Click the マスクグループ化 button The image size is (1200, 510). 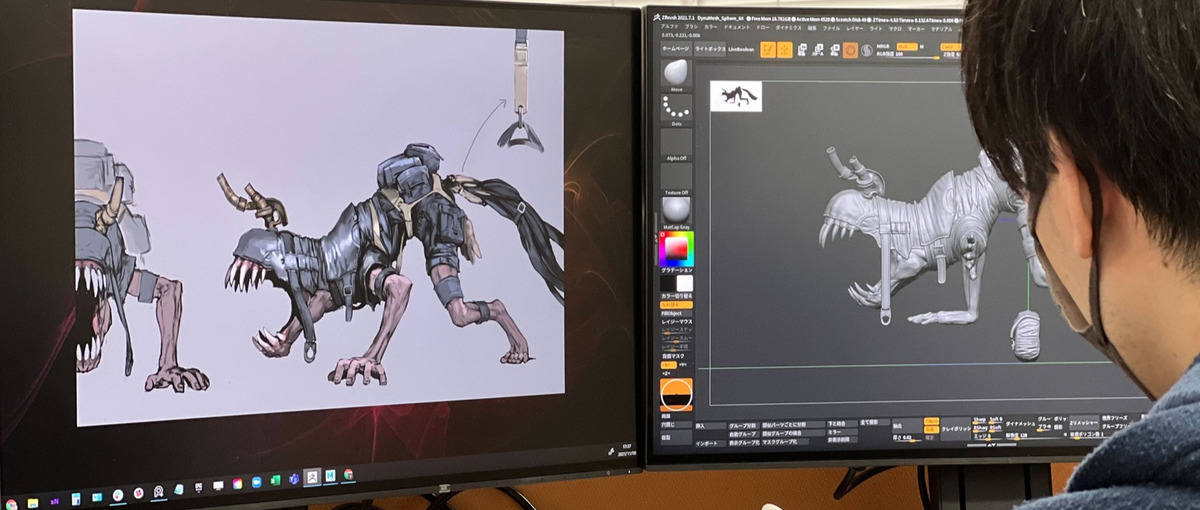[x=787, y=442]
